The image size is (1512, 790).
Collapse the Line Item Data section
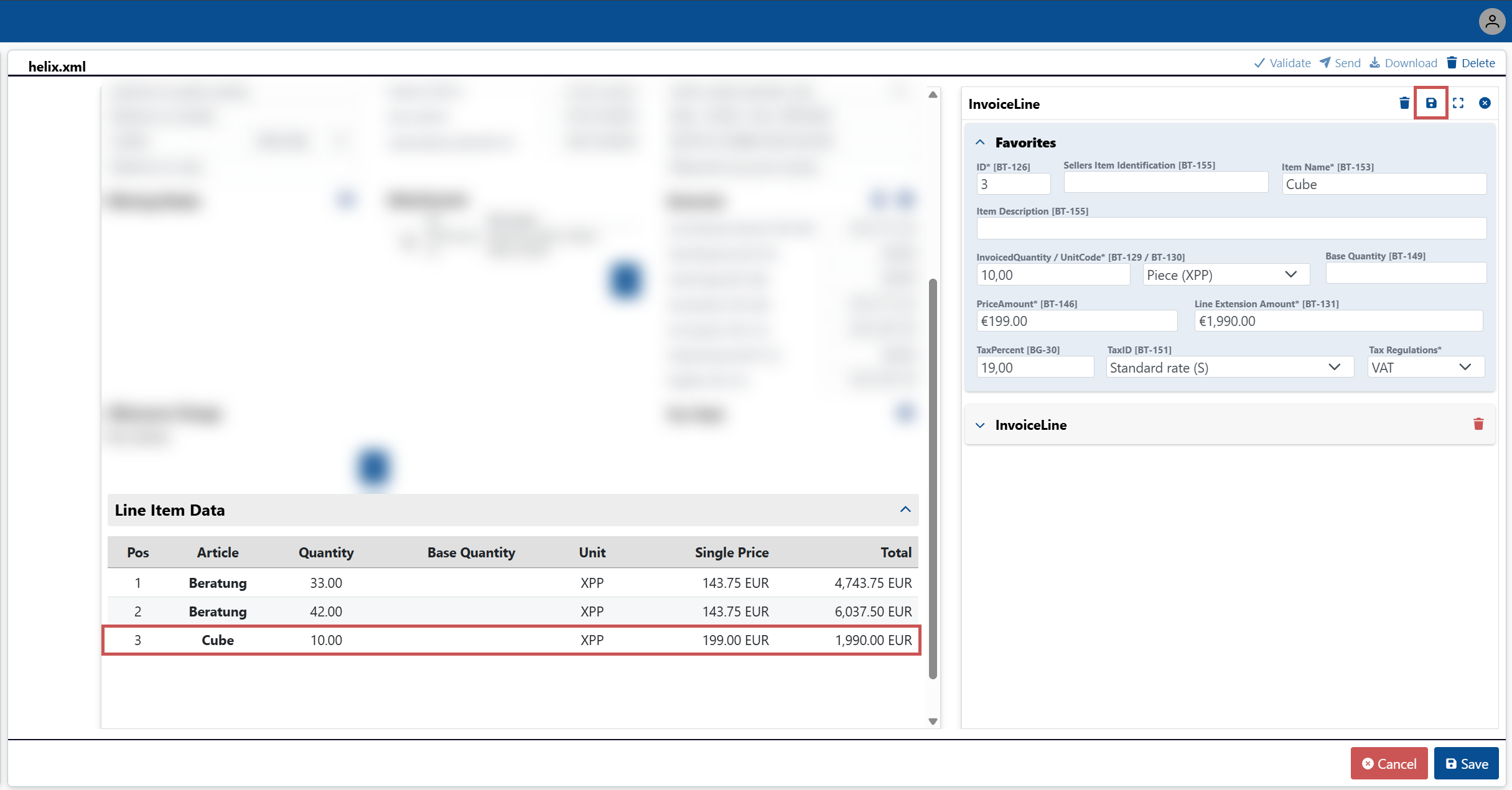905,509
